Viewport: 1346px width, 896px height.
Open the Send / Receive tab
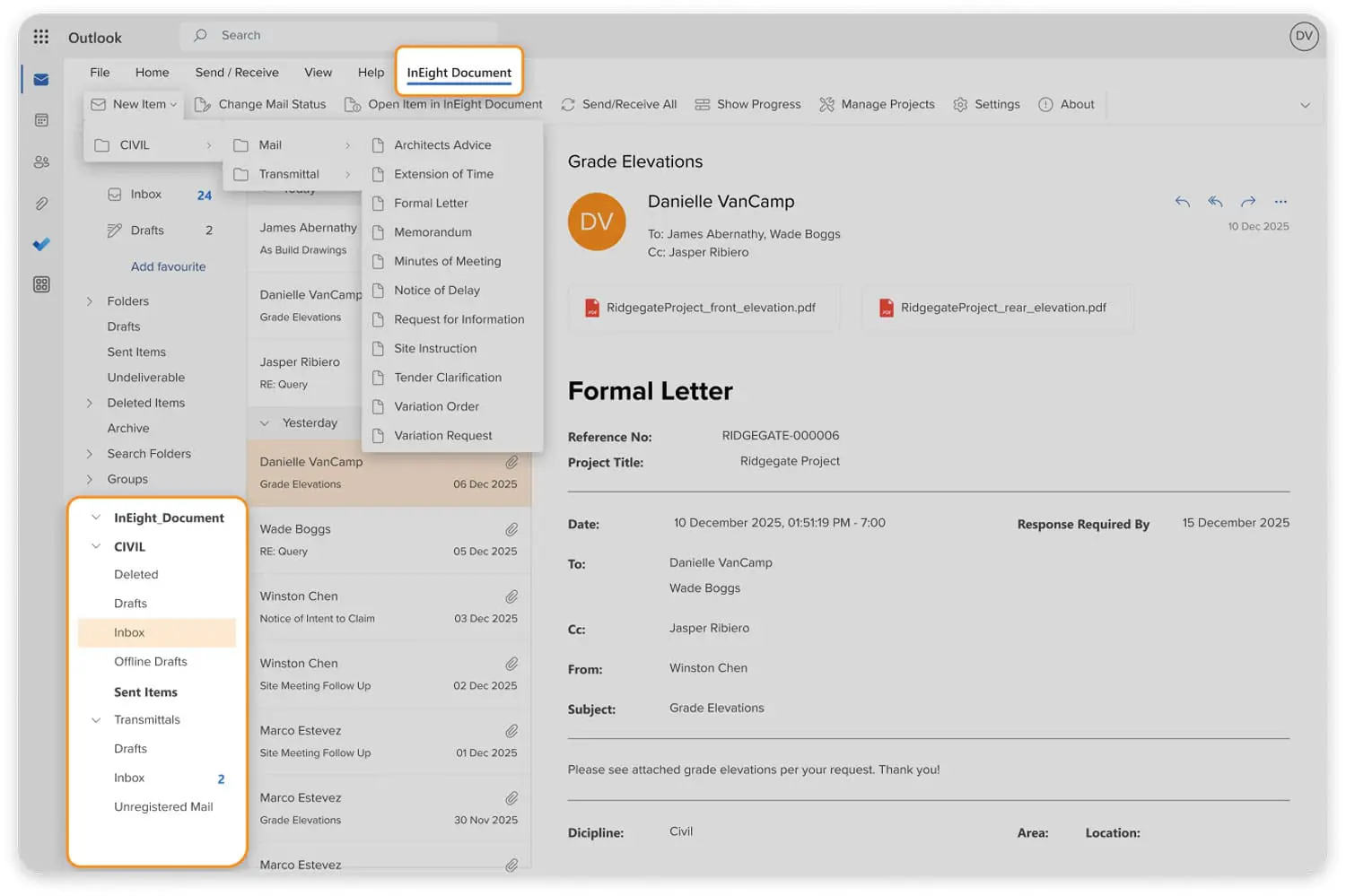(237, 73)
